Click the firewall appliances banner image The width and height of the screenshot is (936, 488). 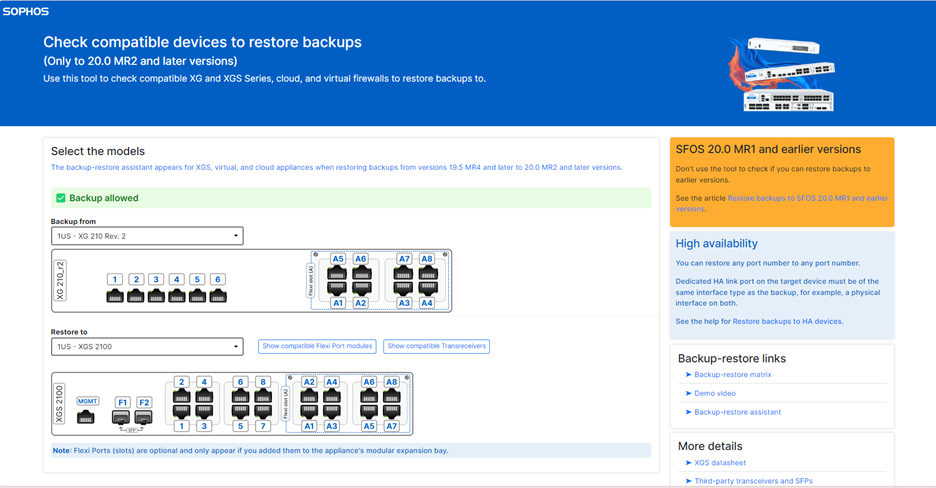point(782,74)
